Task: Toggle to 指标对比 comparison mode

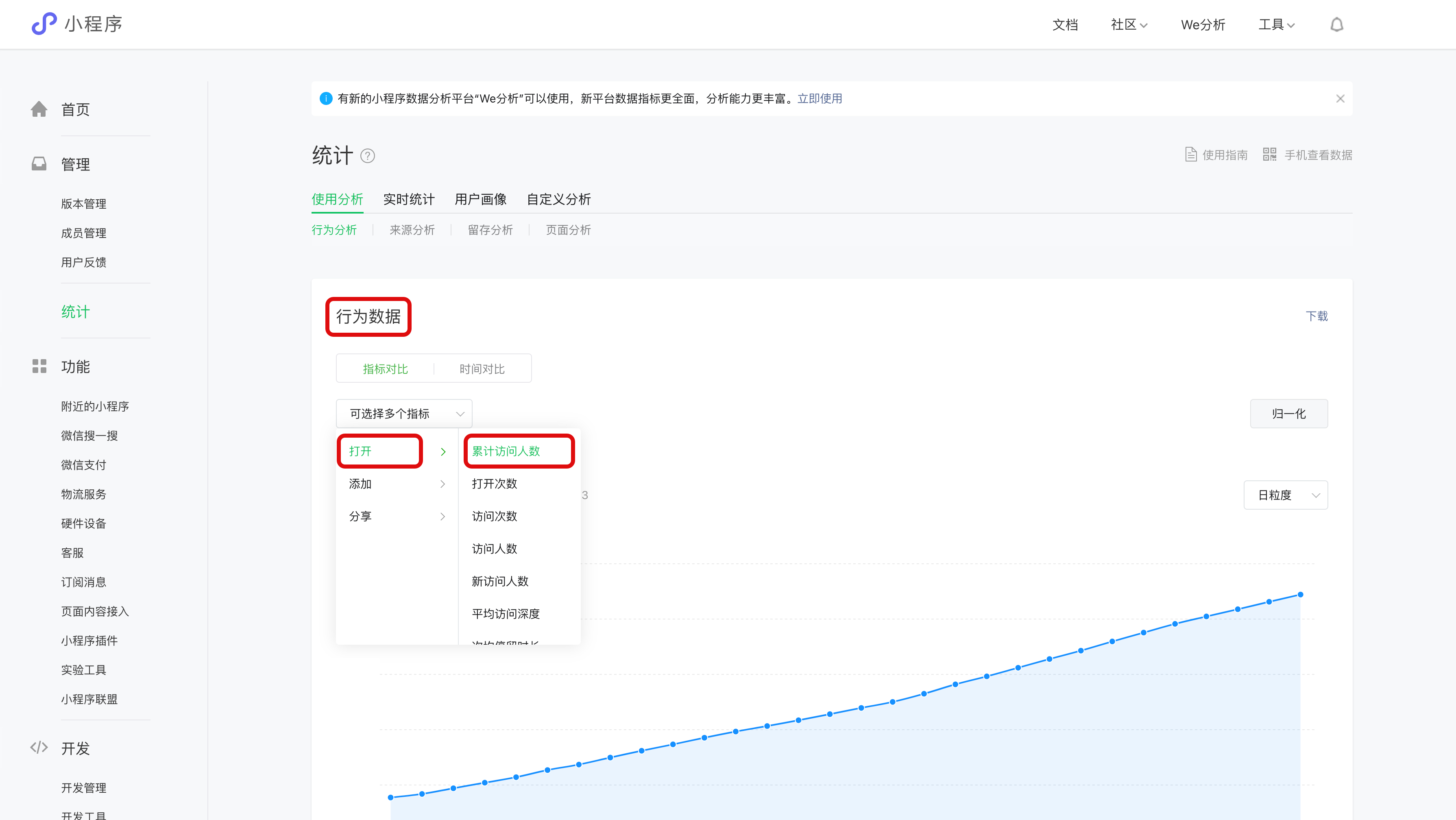Action: click(386, 369)
